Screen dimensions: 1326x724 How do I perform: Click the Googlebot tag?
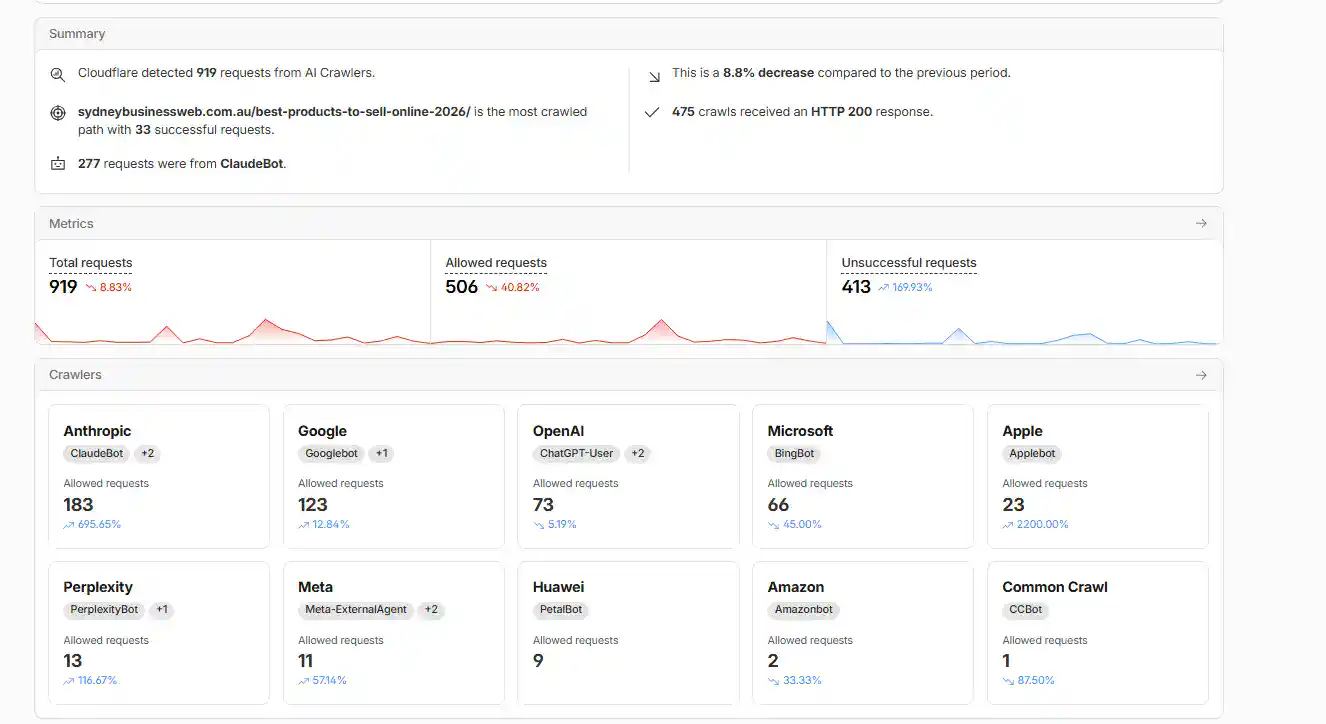coord(331,453)
